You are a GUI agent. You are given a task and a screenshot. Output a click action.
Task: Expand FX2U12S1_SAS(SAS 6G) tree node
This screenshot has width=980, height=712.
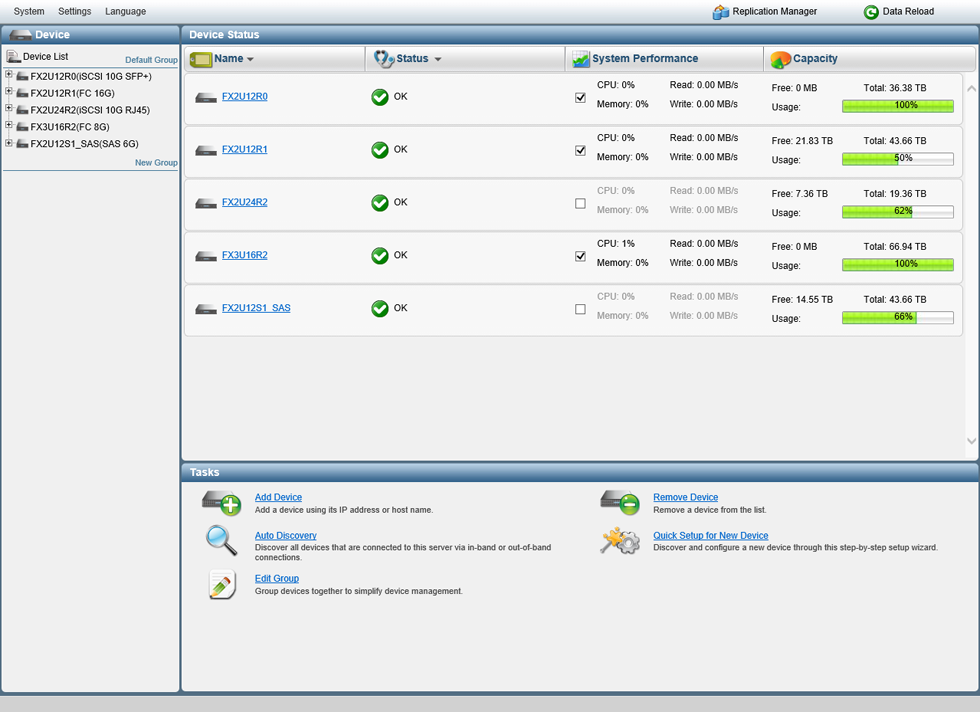click(9, 143)
